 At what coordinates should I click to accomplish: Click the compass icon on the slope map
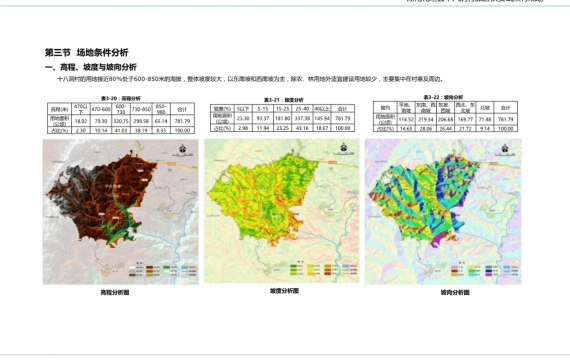point(344,148)
